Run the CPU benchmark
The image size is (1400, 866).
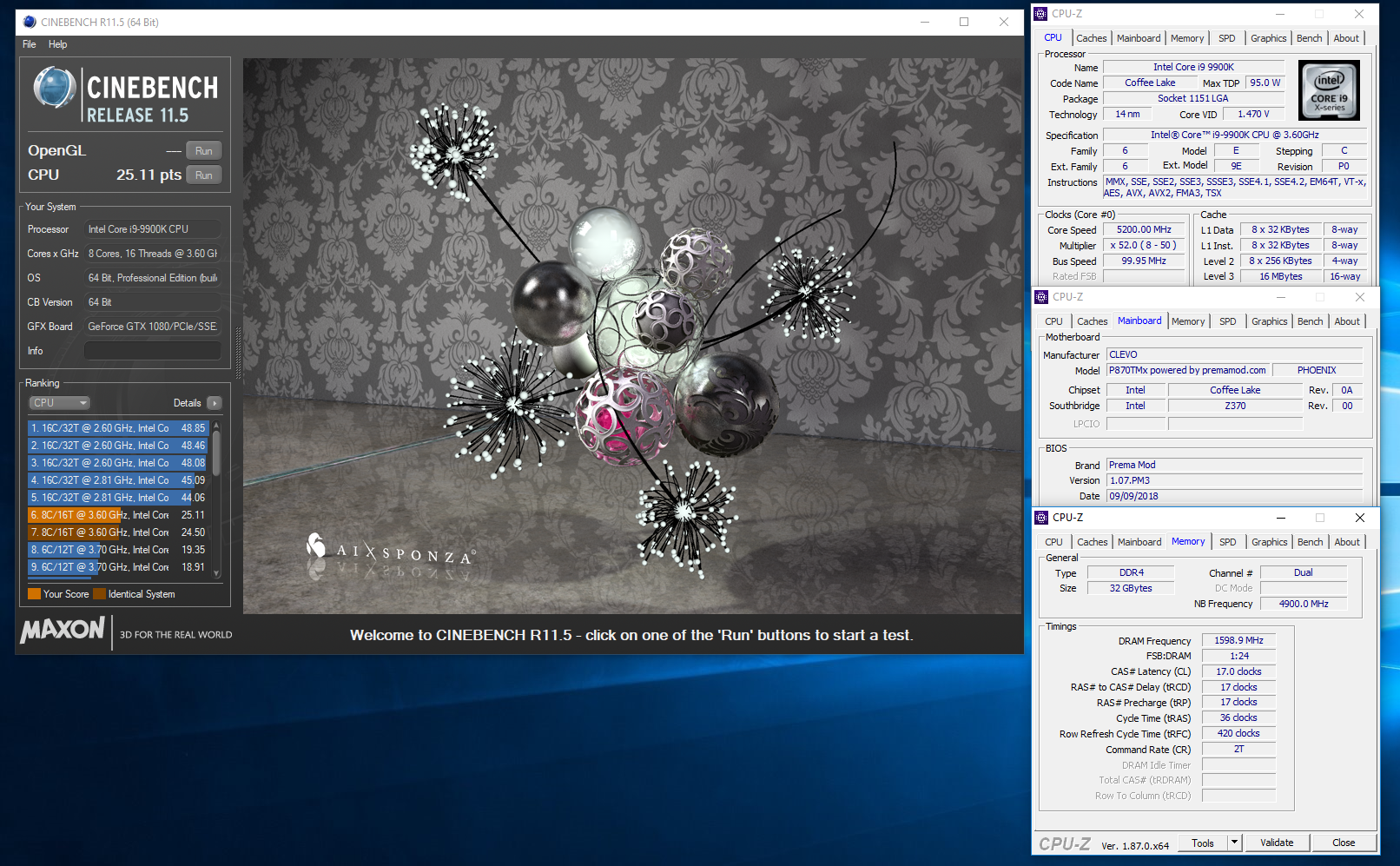pos(204,175)
